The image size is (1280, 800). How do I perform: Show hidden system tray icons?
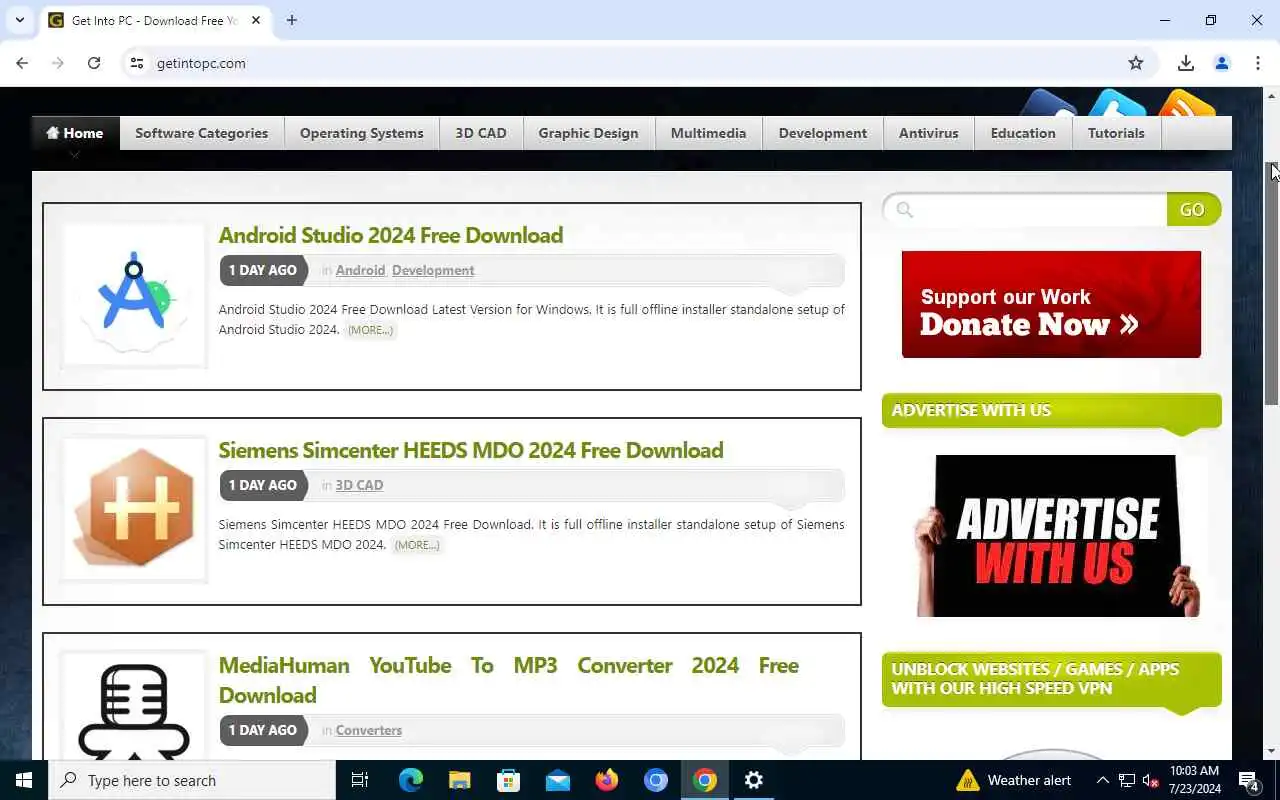[x=1102, y=780]
